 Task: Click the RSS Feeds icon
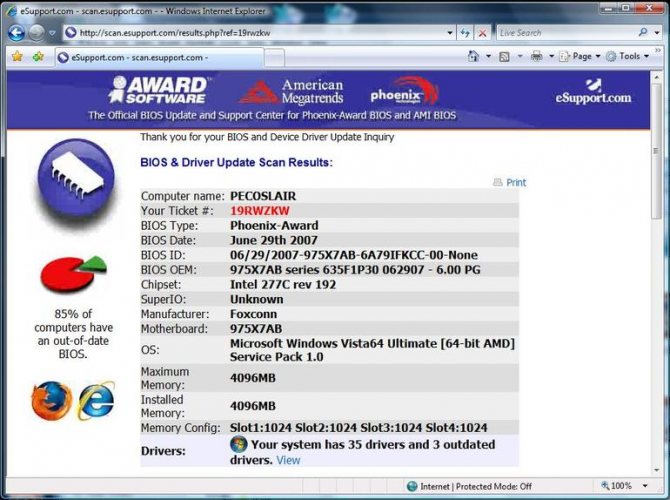(x=504, y=56)
